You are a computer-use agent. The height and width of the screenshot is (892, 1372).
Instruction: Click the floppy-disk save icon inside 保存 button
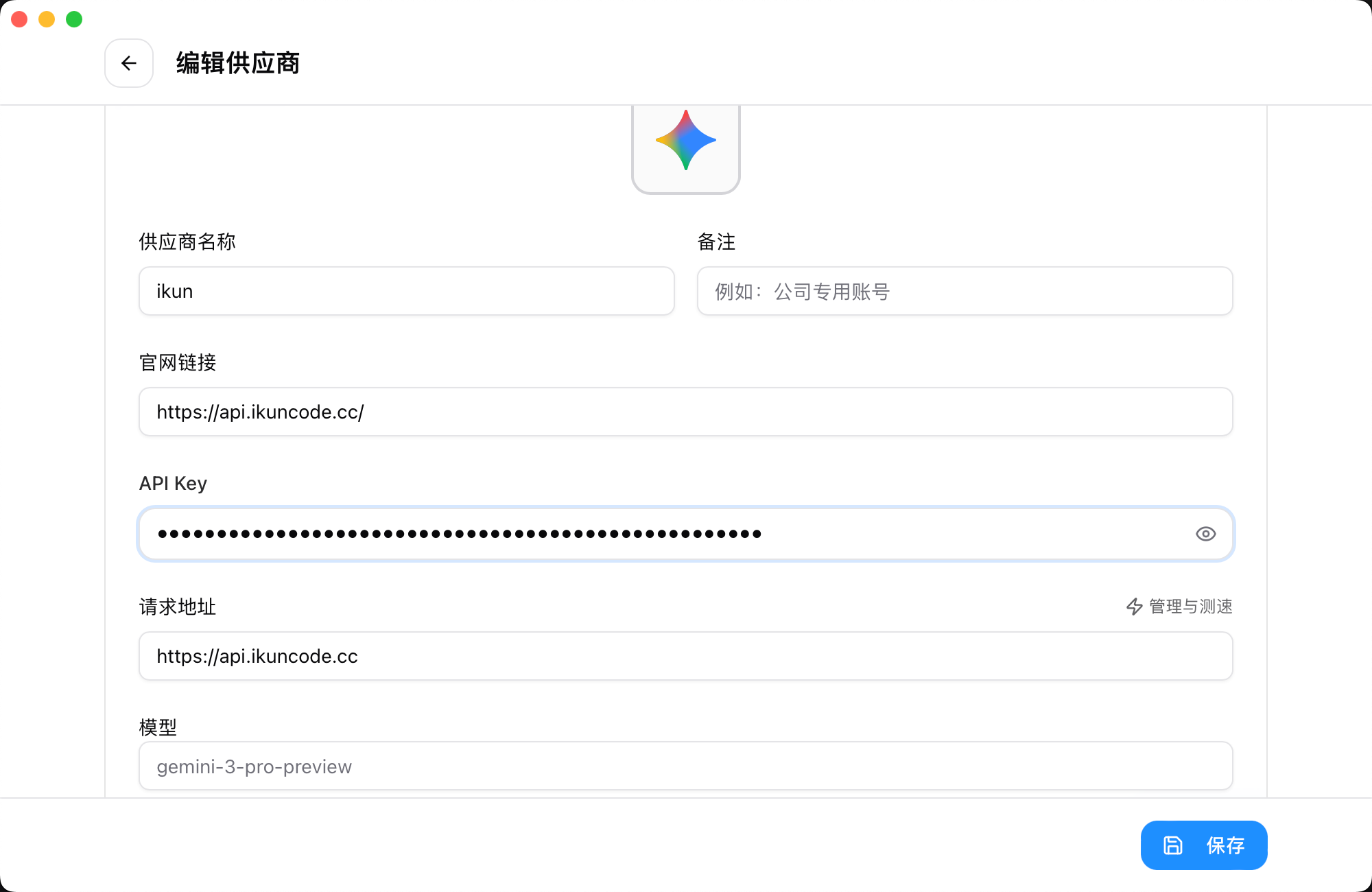tap(1174, 845)
